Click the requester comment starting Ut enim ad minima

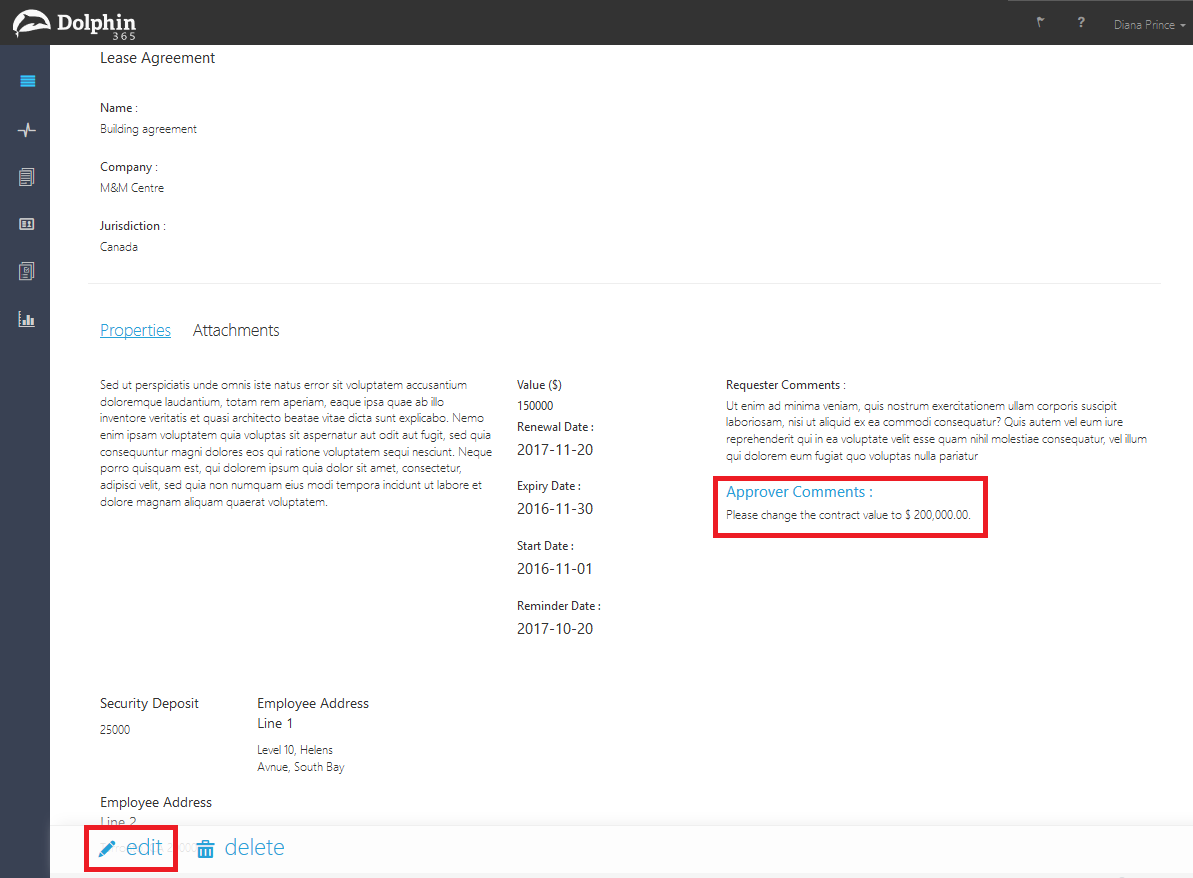tap(936, 431)
